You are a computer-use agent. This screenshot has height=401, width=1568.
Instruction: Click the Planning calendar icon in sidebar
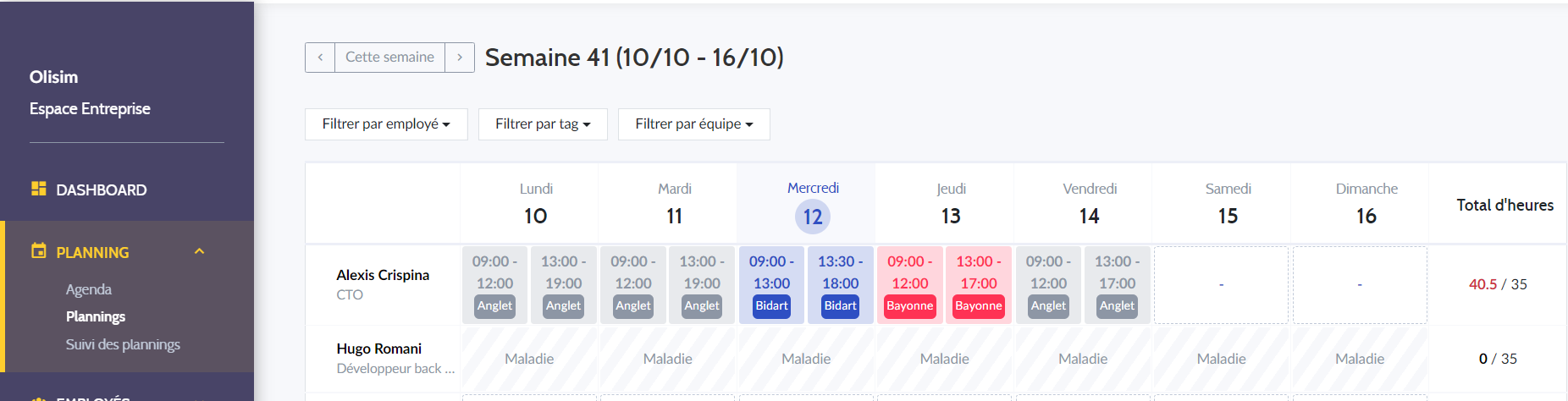[38, 250]
